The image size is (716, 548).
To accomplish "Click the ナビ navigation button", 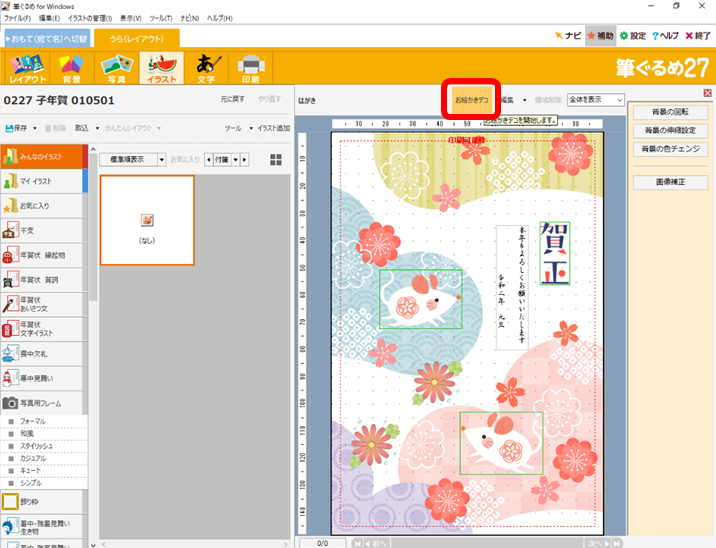I will 569,36.
